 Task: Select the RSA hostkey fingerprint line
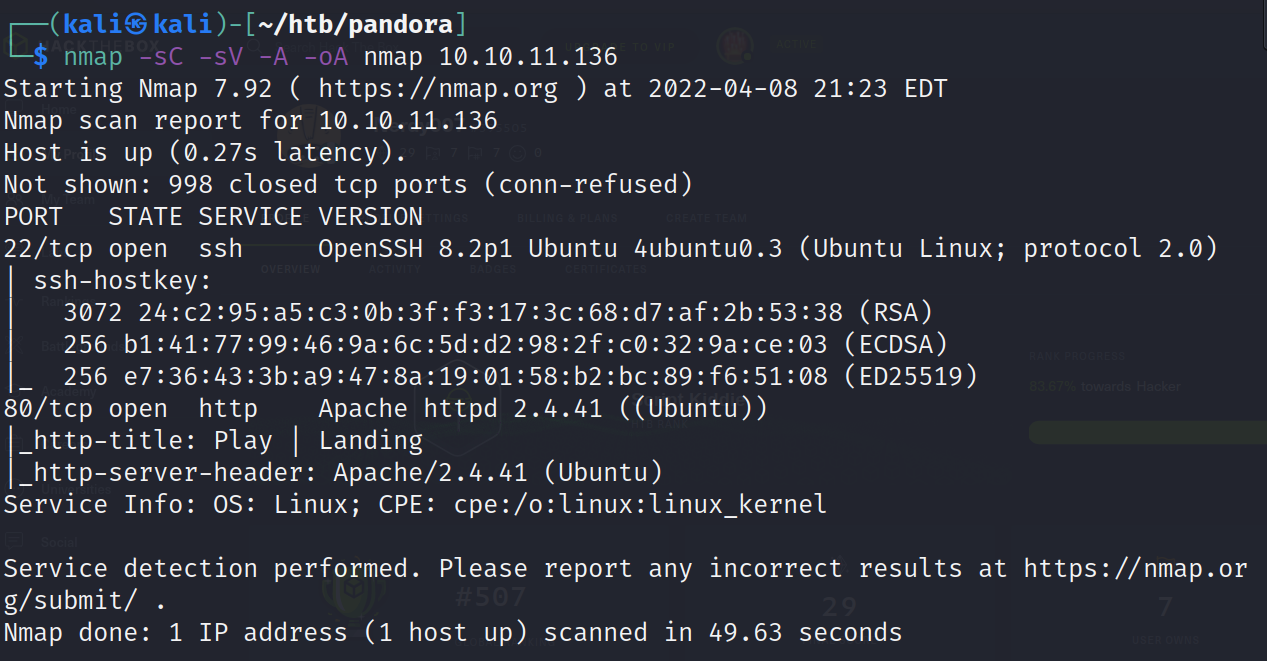pos(498,312)
